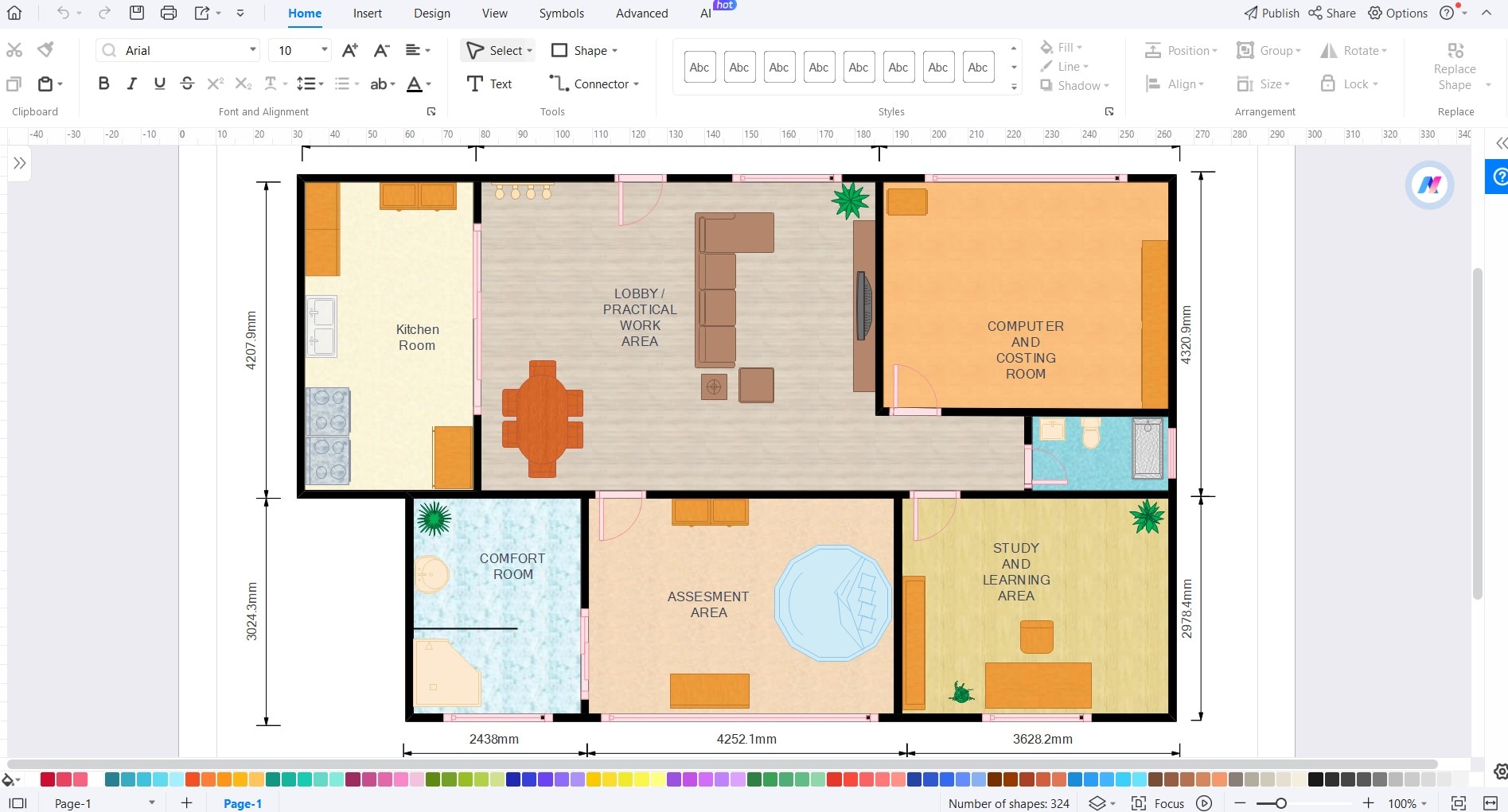Fit drawing to width icon

tap(1491, 803)
